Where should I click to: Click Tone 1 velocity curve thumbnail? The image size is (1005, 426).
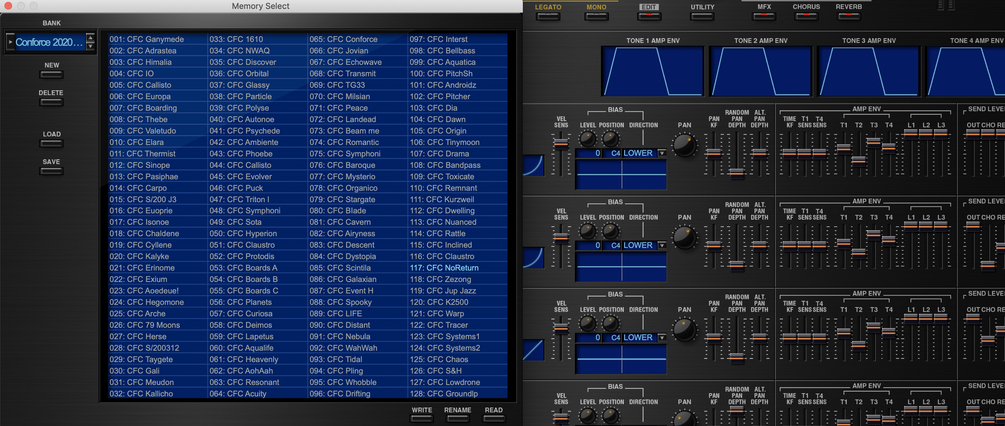click(533, 165)
